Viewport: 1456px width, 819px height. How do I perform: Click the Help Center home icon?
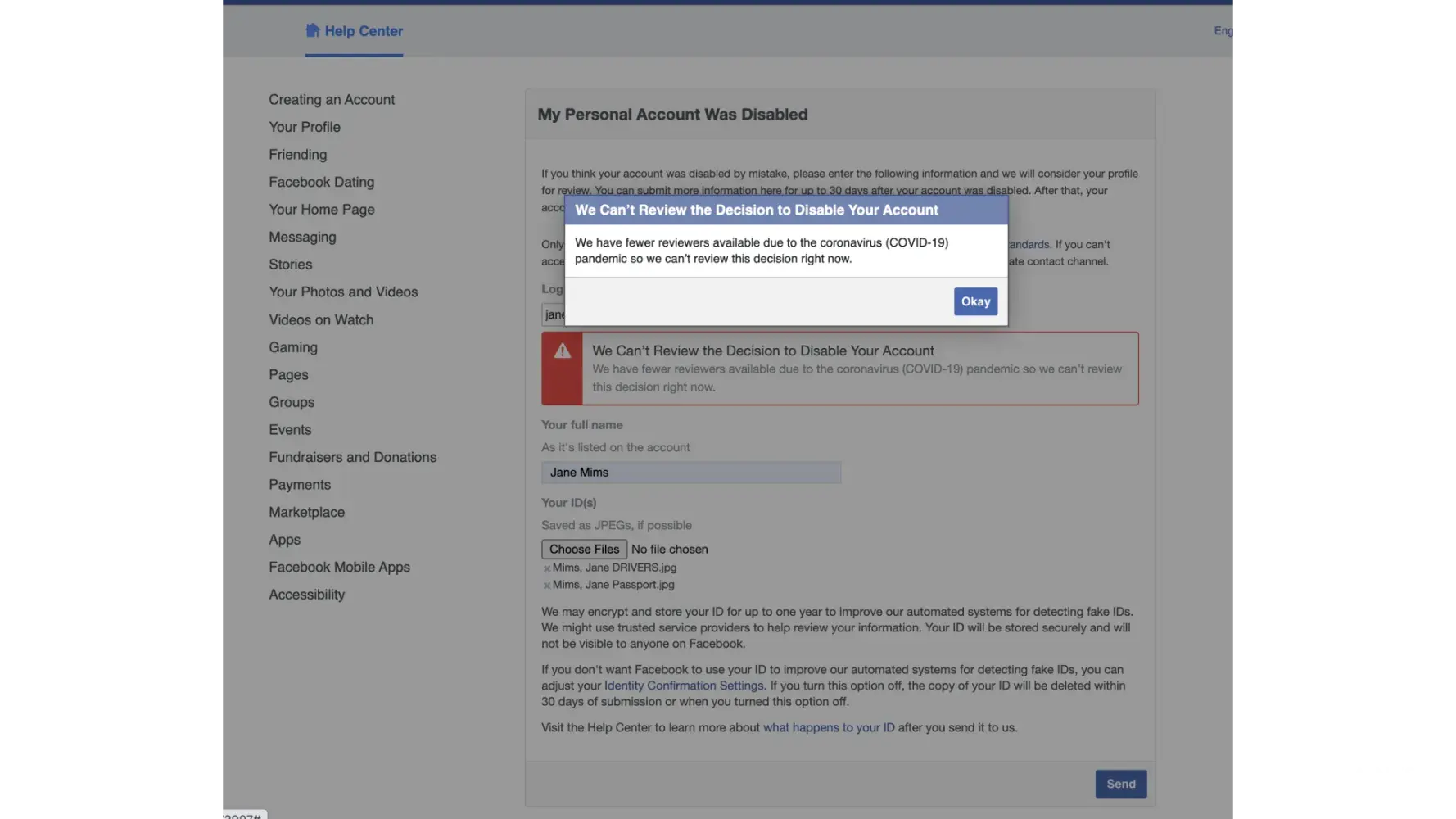click(x=312, y=30)
